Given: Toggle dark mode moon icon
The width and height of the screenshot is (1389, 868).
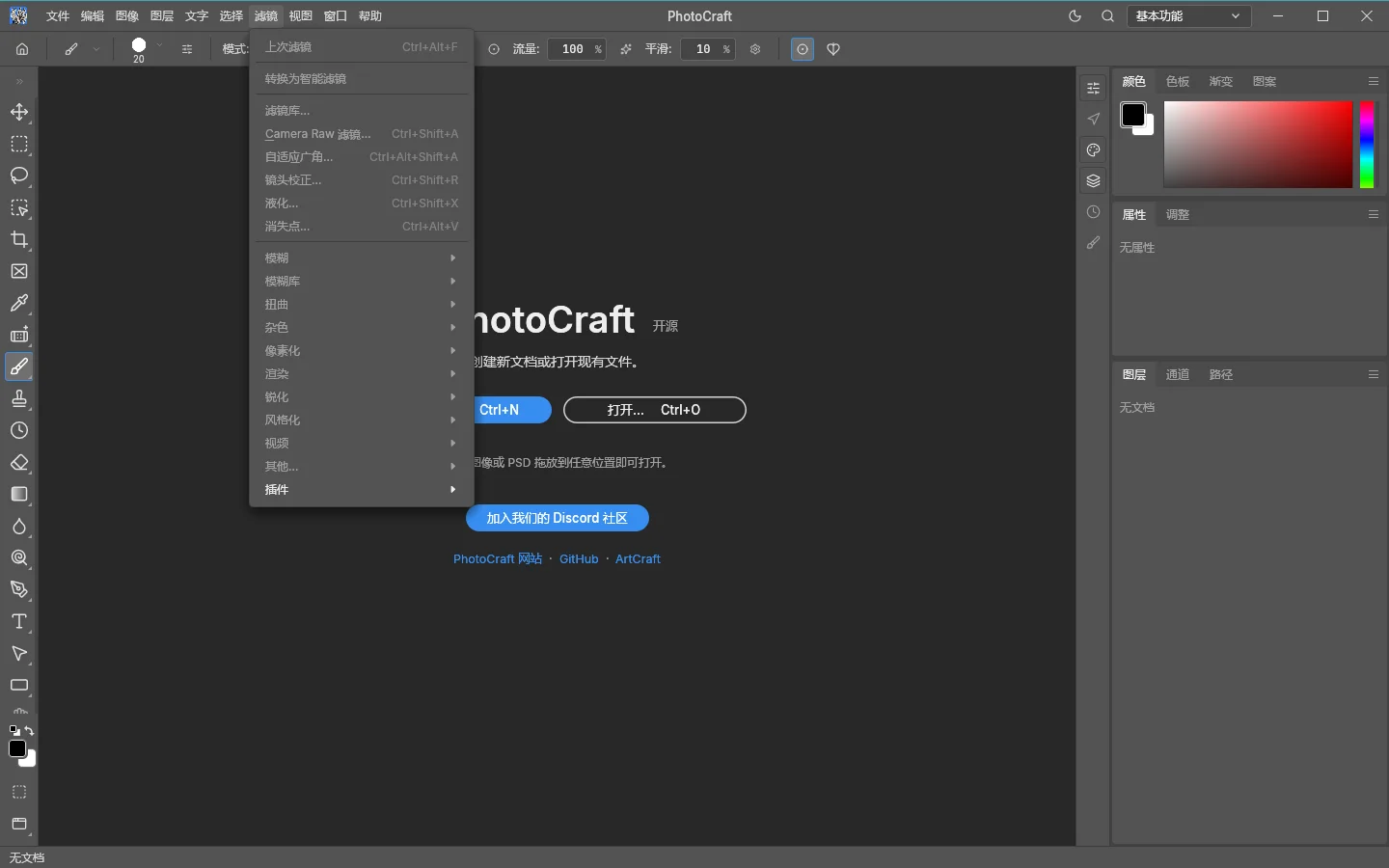Looking at the screenshot, I should click(1076, 16).
